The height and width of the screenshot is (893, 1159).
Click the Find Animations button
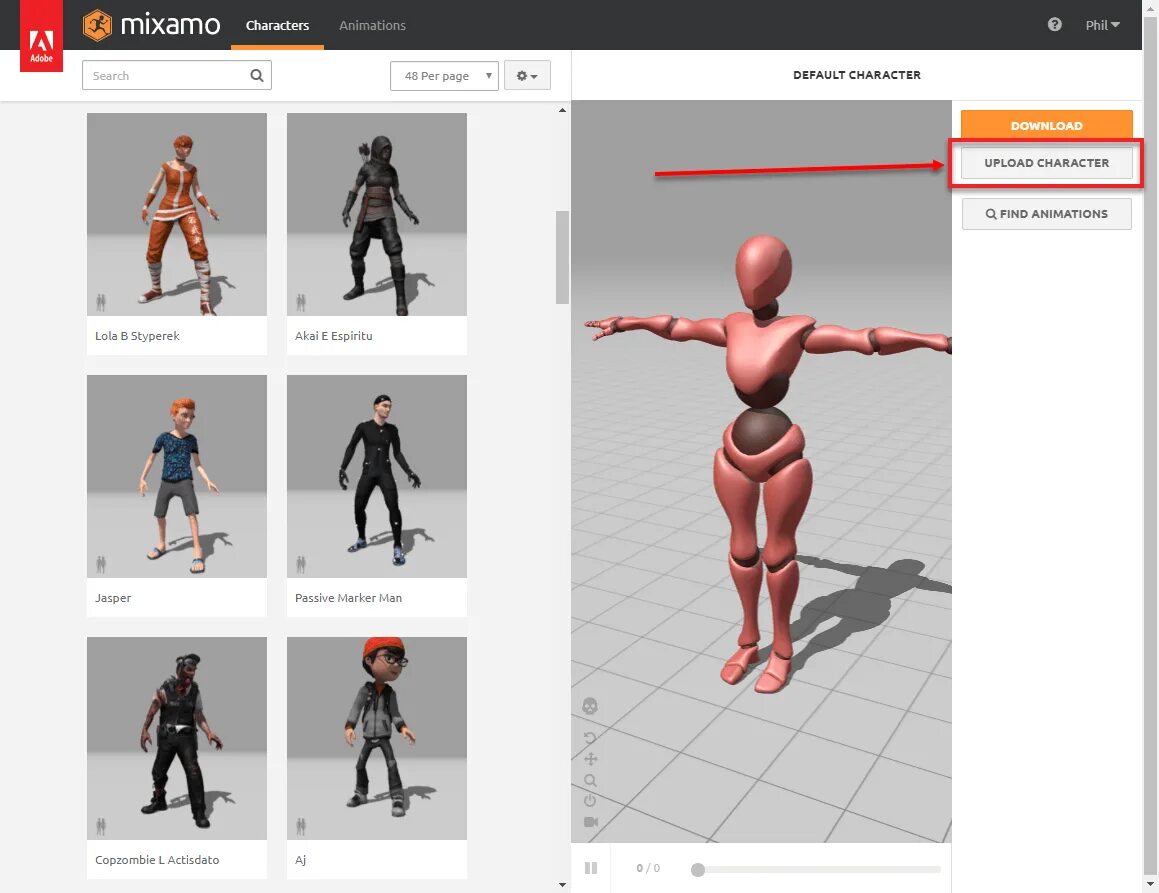pyautogui.click(x=1047, y=214)
